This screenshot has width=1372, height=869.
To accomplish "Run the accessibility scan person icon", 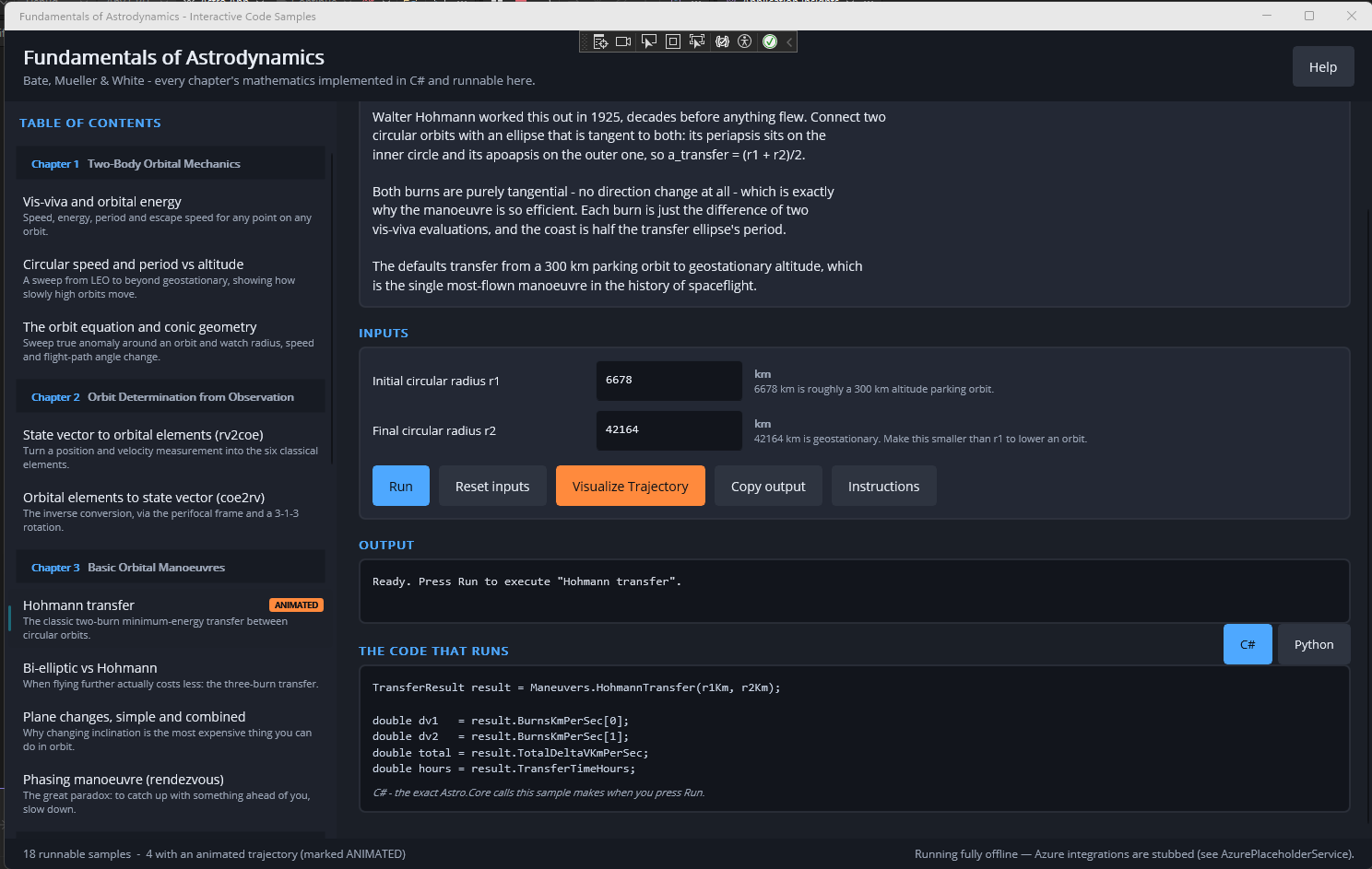I will pyautogui.click(x=745, y=41).
